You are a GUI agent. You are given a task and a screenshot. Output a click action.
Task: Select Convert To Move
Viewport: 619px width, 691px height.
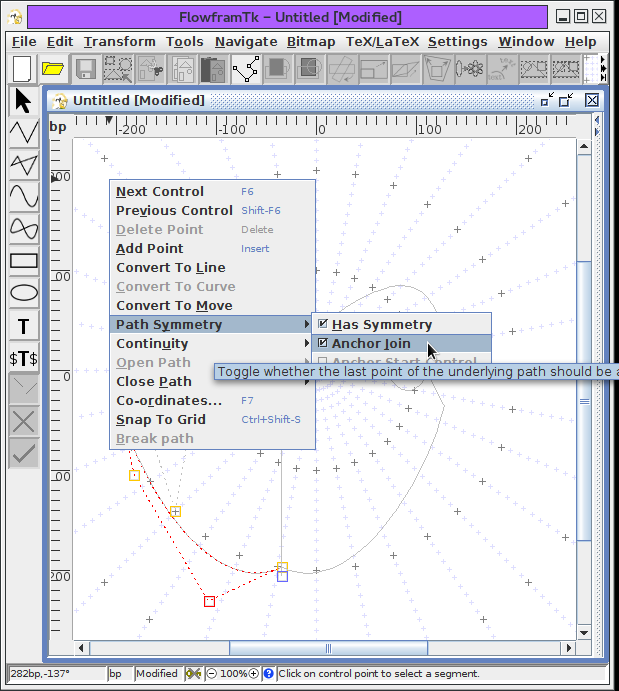pyautogui.click(x=213, y=305)
